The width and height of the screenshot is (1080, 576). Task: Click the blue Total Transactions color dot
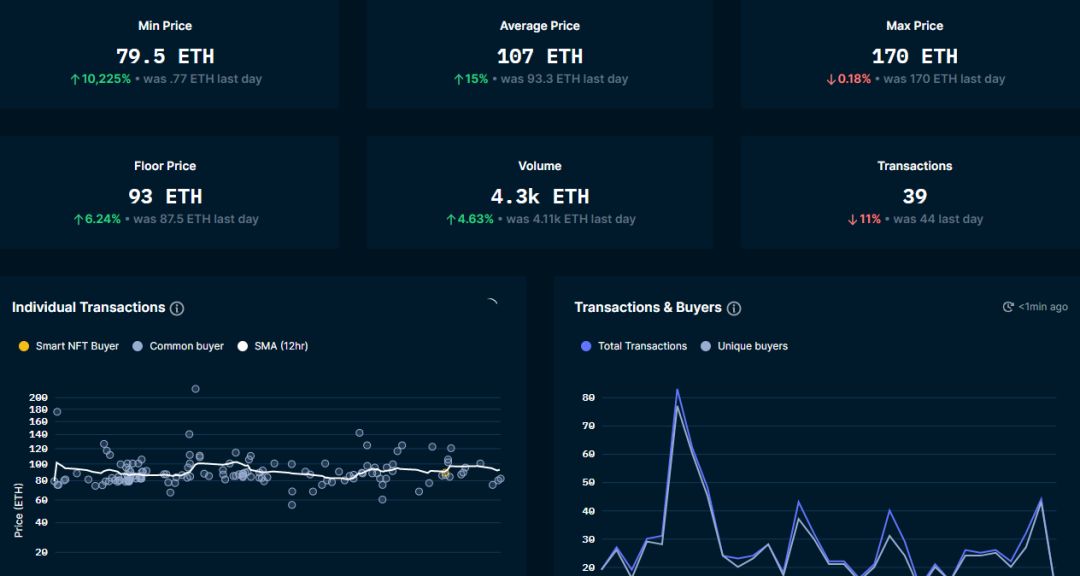tap(586, 346)
